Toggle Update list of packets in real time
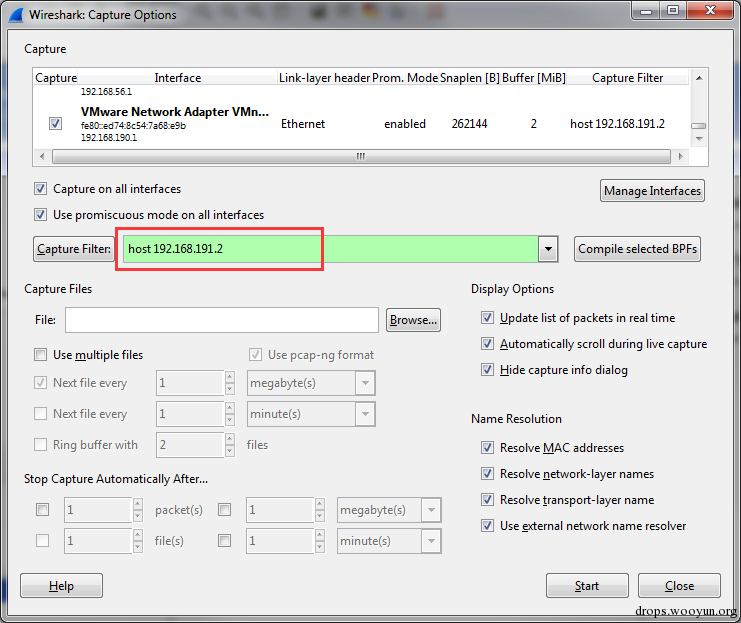The image size is (741, 623). [x=487, y=318]
